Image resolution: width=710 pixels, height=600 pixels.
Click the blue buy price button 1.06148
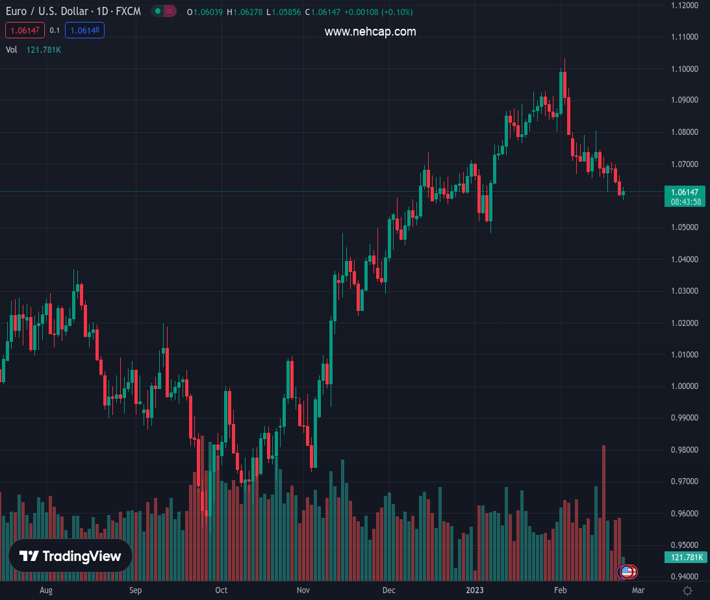(85, 31)
